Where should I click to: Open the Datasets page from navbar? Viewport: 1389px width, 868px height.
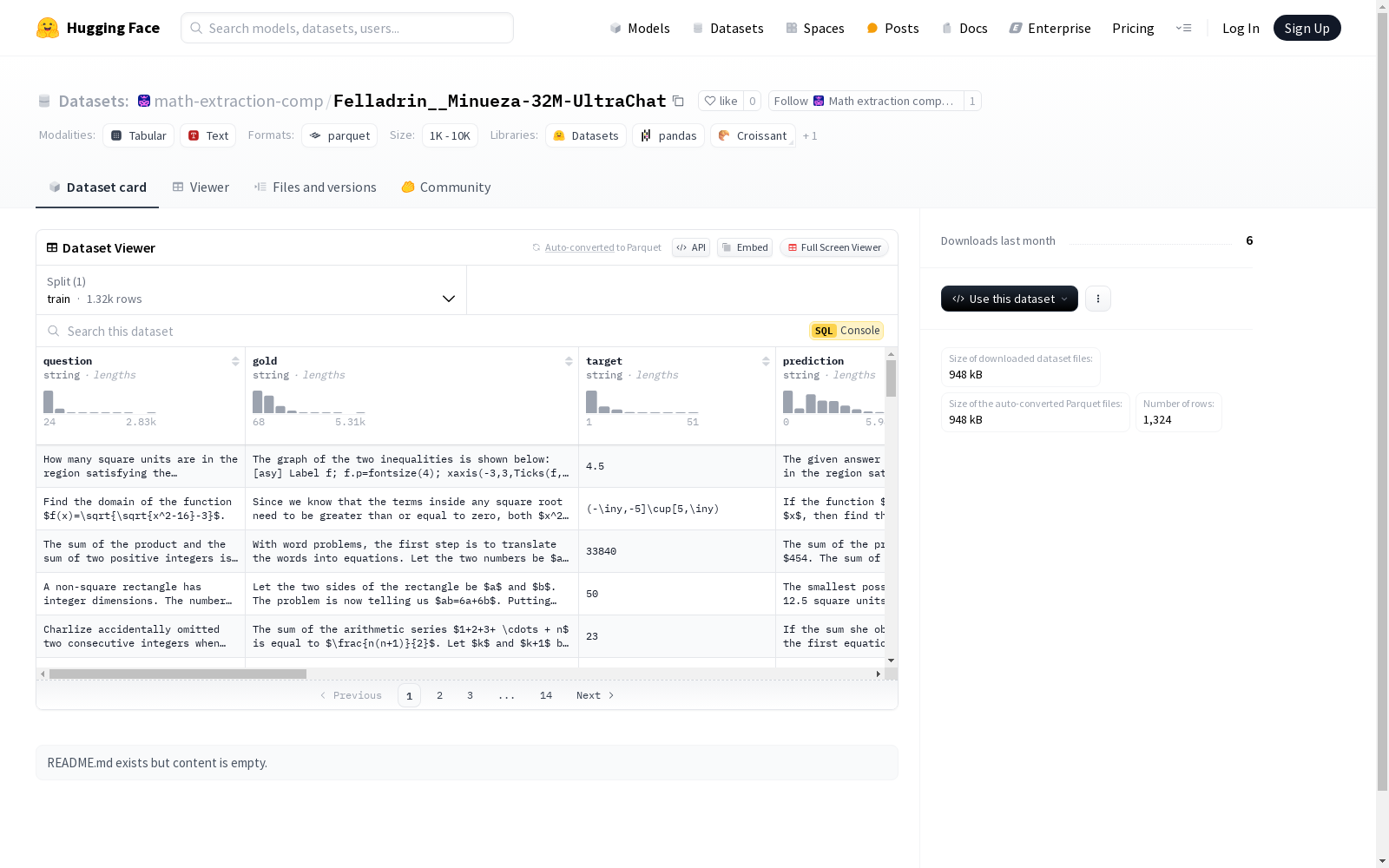tap(727, 28)
